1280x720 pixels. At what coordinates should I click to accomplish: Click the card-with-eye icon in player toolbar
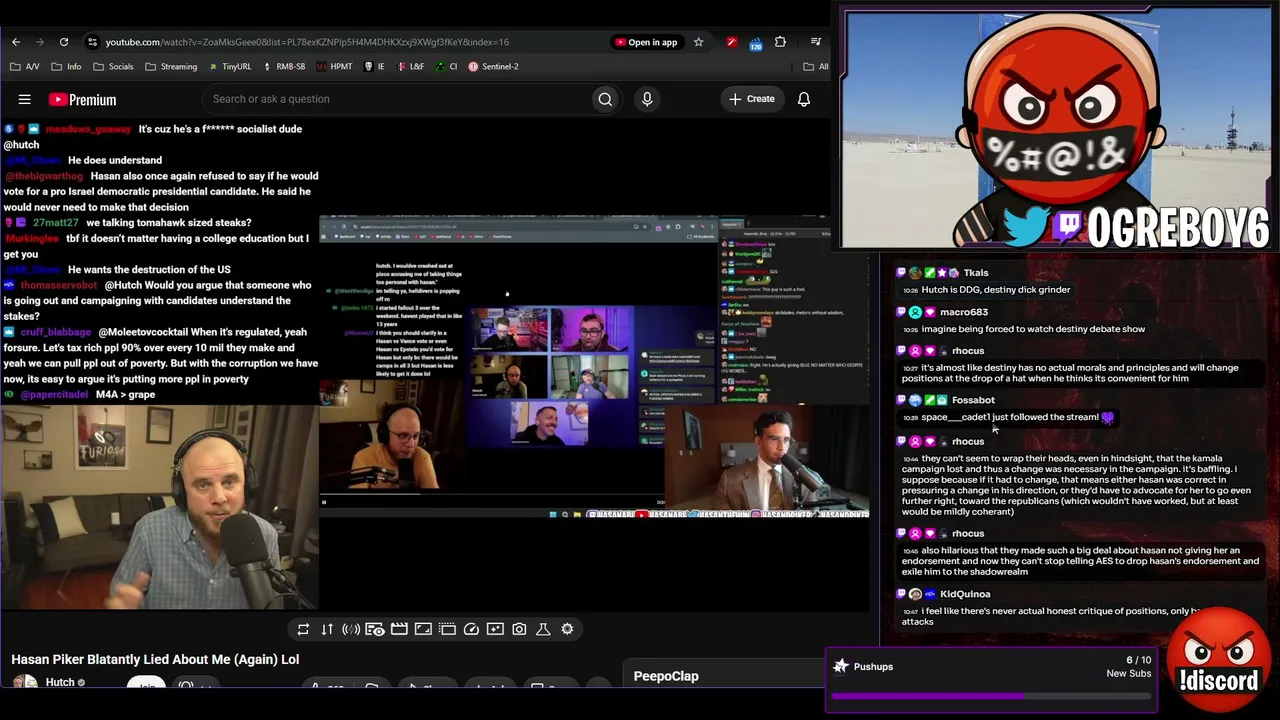375,629
